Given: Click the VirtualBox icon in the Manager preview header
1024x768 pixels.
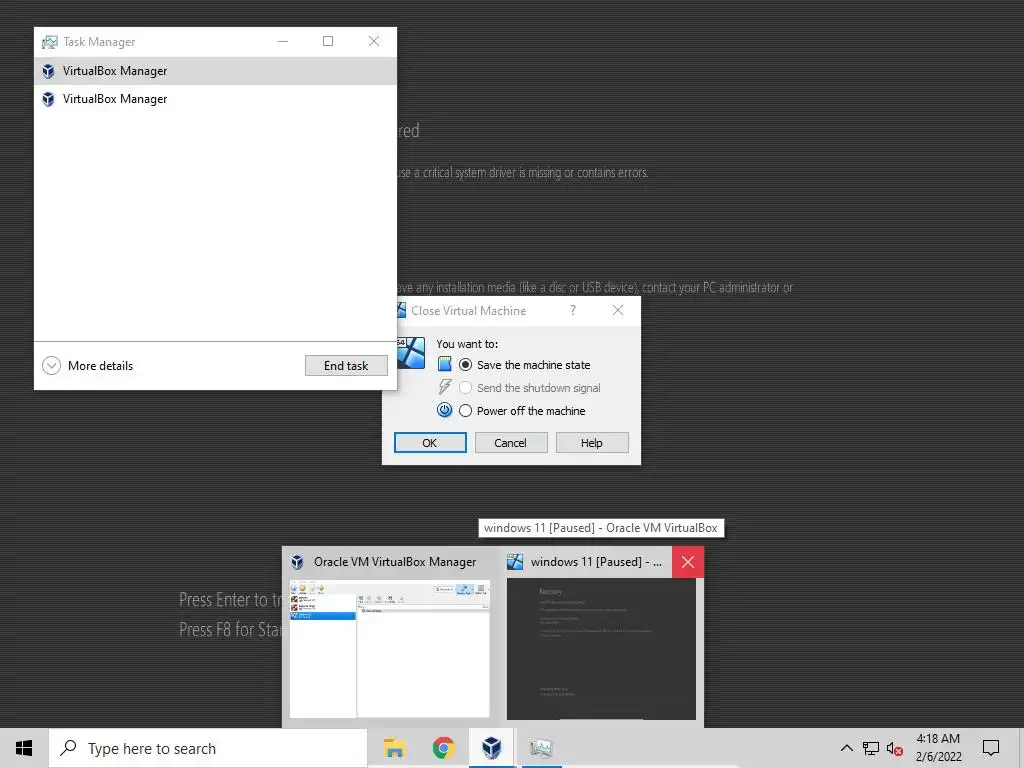Looking at the screenshot, I should (x=298, y=562).
